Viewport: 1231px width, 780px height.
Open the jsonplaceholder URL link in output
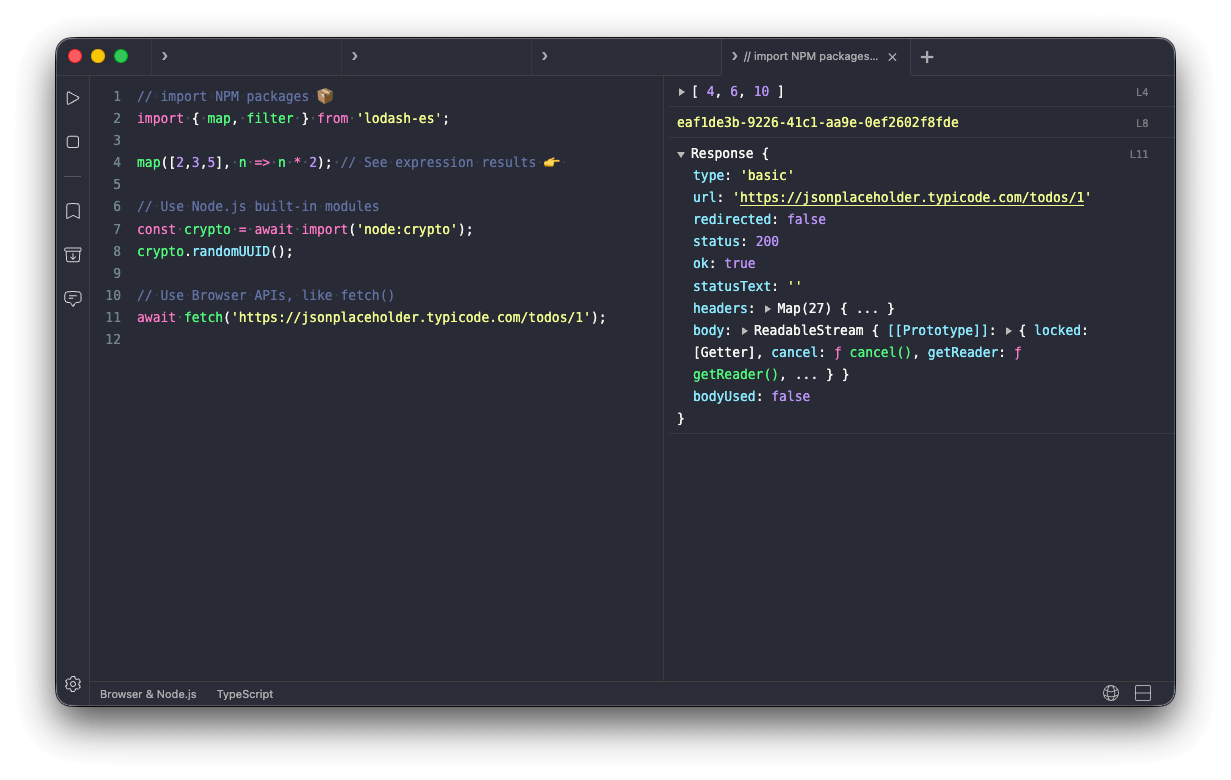pyautogui.click(x=912, y=198)
